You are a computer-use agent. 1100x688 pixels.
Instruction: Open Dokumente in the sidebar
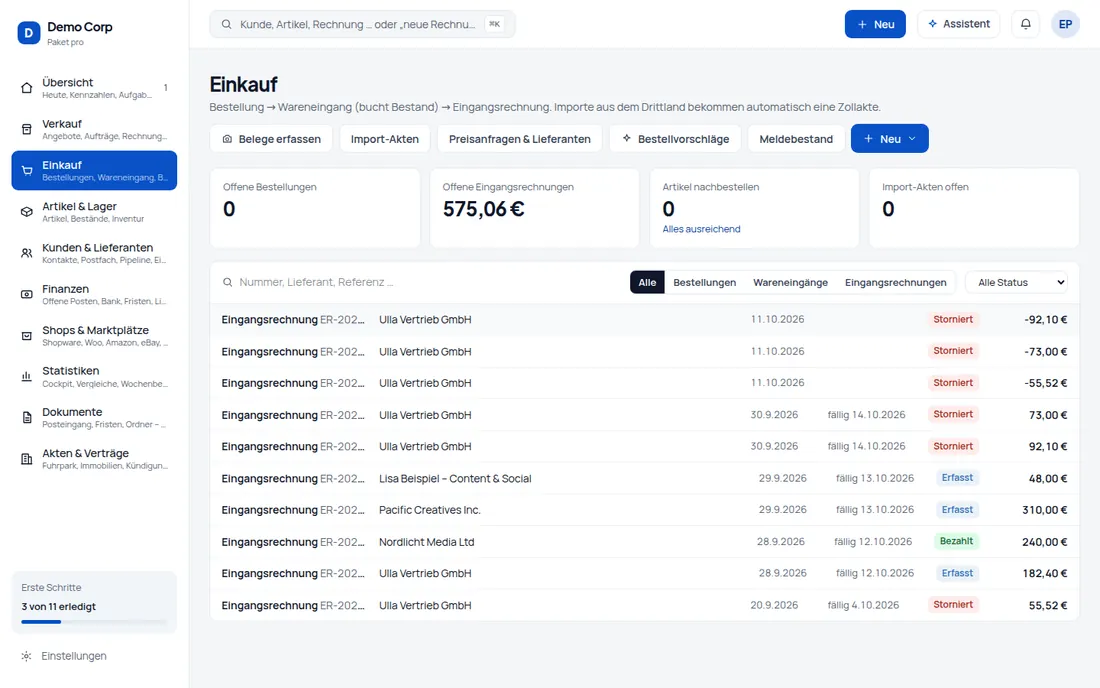tap(94, 418)
